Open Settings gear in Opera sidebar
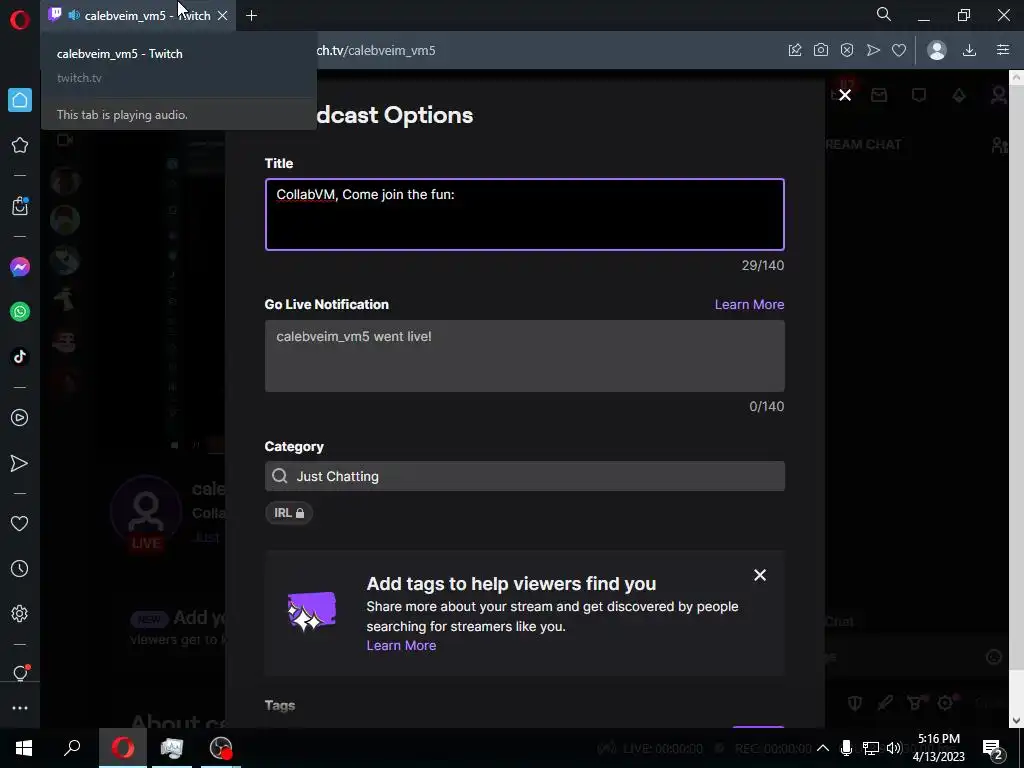 coord(20,614)
